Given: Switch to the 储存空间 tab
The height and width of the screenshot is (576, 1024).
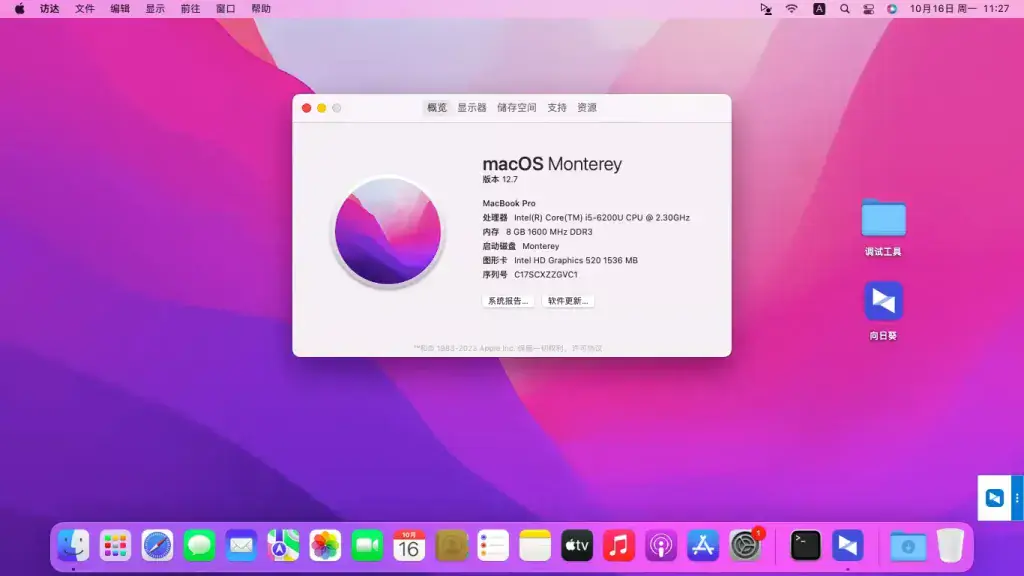Looking at the screenshot, I should pos(517,108).
